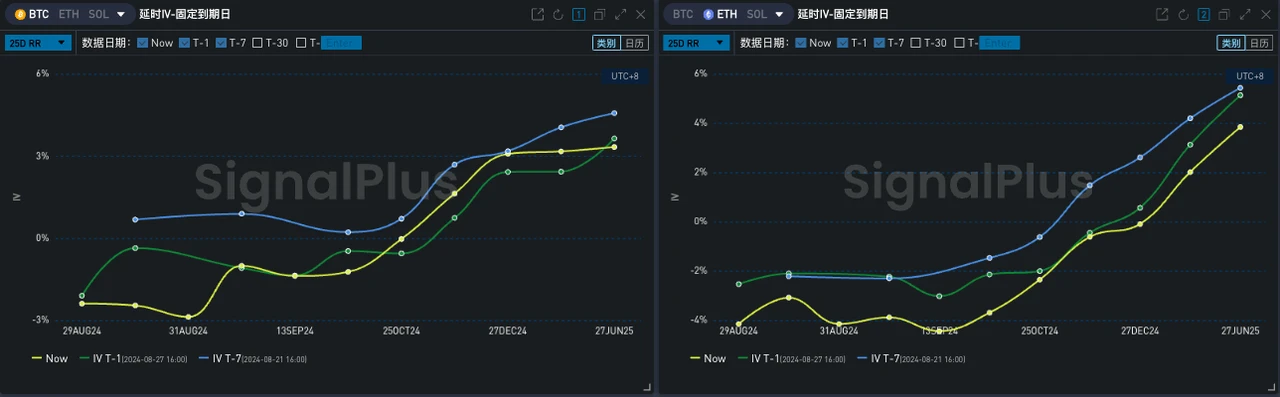Select 日历 view in BTC panel
Screen dimensions: 1280x397
point(635,43)
